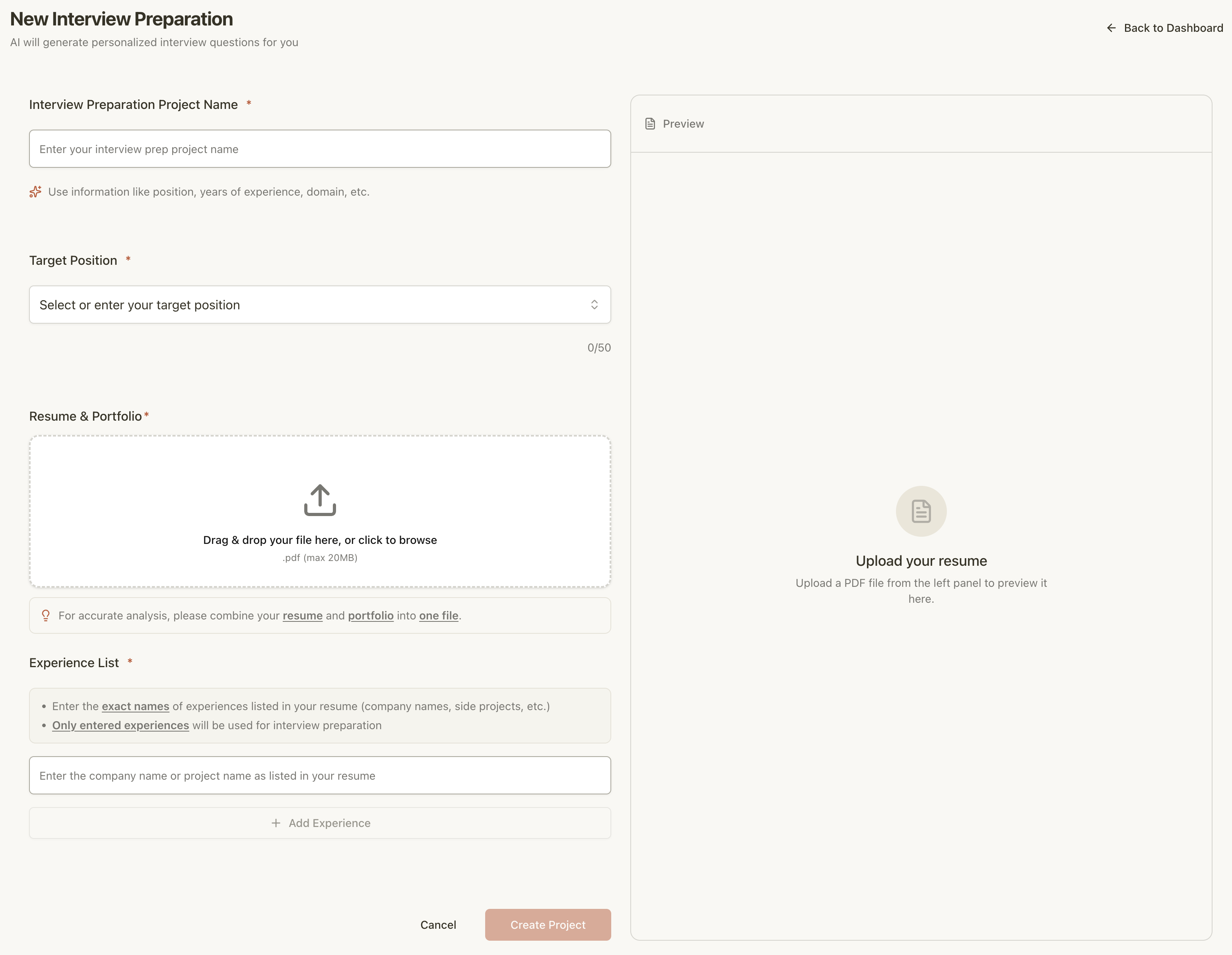
Task: Click the back arrow beside Back to Dashboard
Action: pyautogui.click(x=1111, y=28)
